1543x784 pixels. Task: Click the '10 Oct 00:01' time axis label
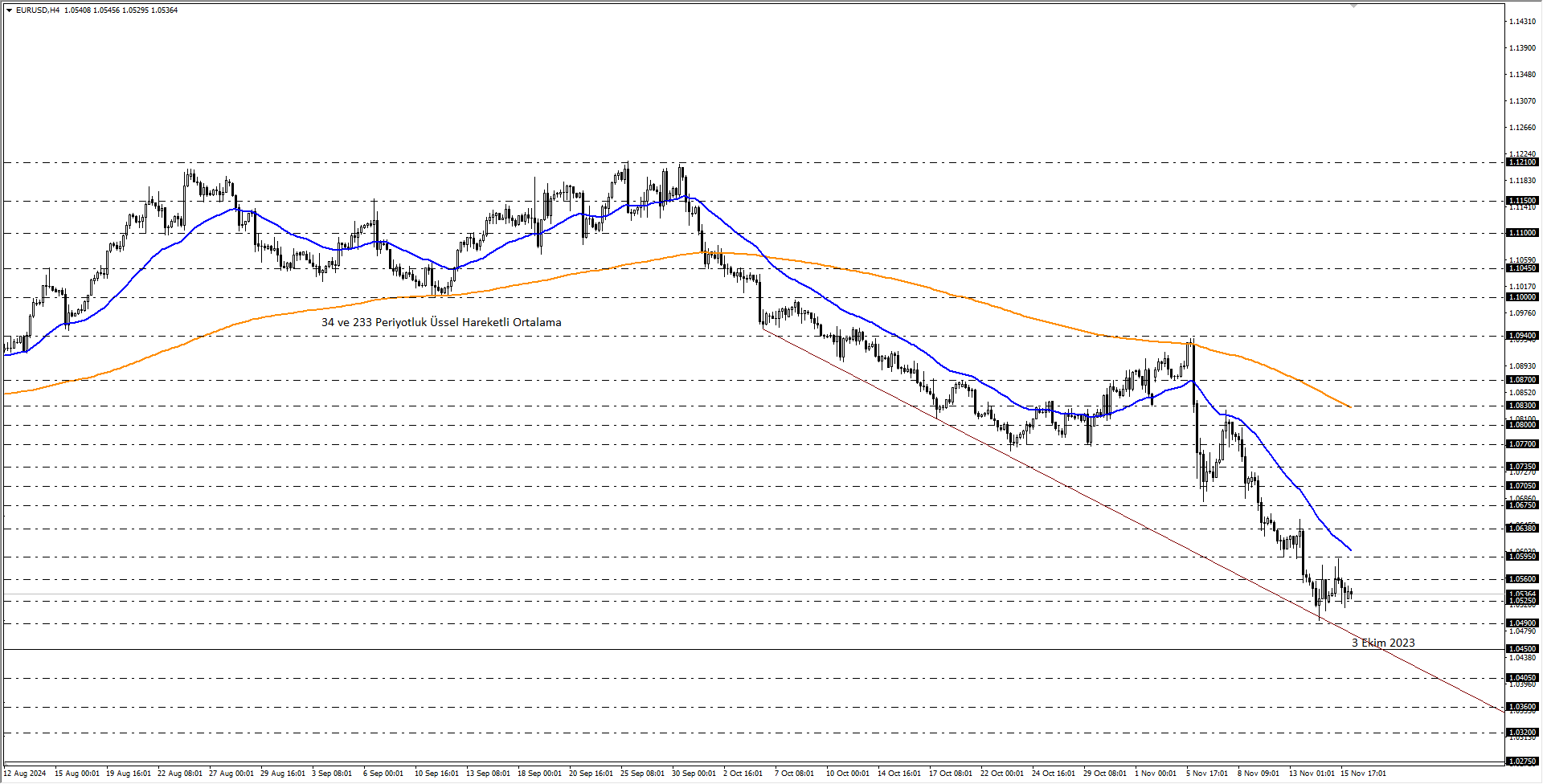coord(848,774)
